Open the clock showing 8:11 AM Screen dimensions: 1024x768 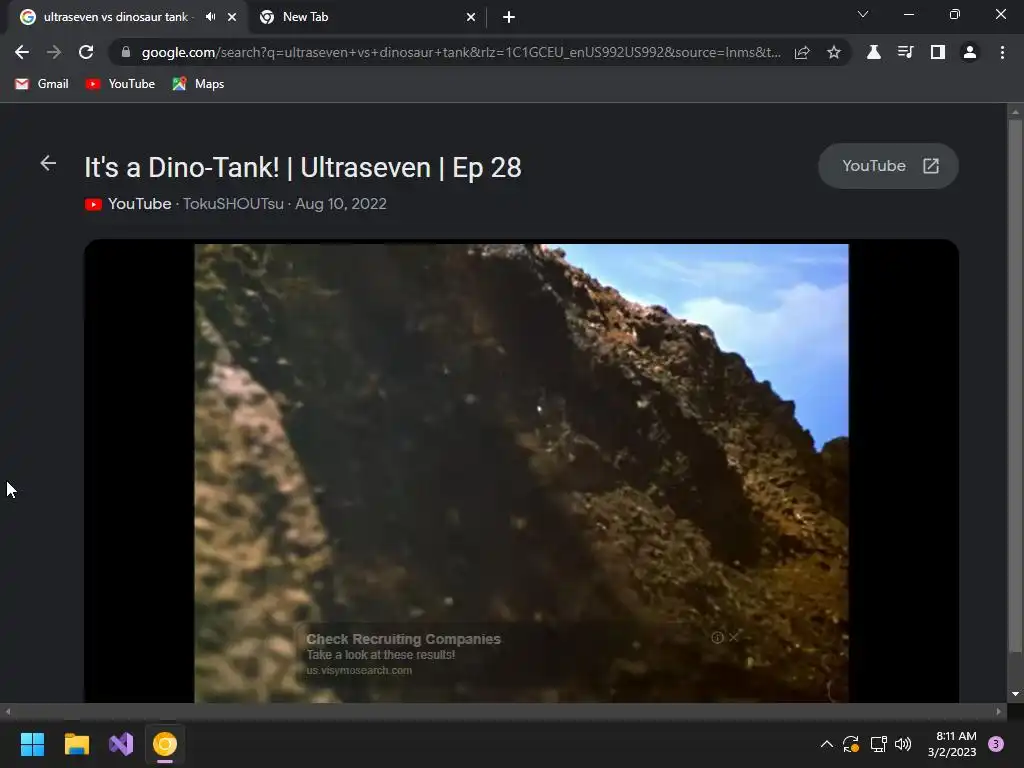tap(952, 744)
